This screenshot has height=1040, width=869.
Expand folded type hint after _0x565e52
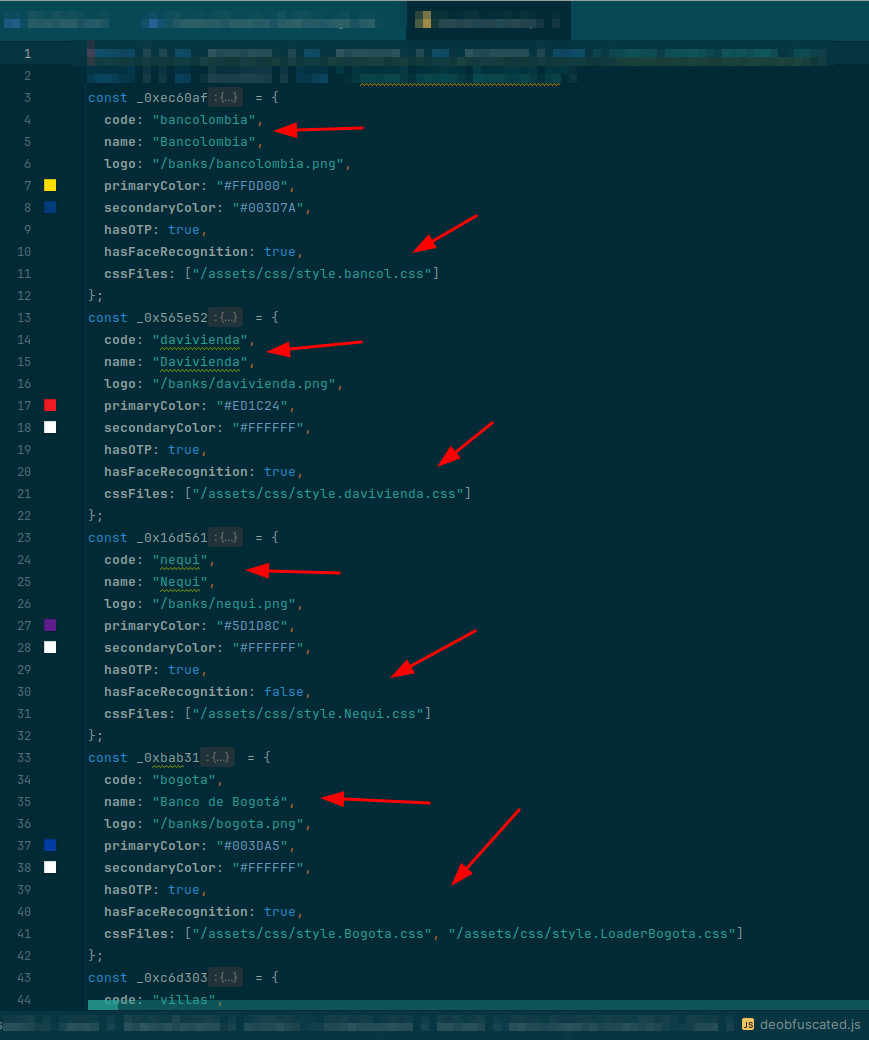click(x=226, y=318)
